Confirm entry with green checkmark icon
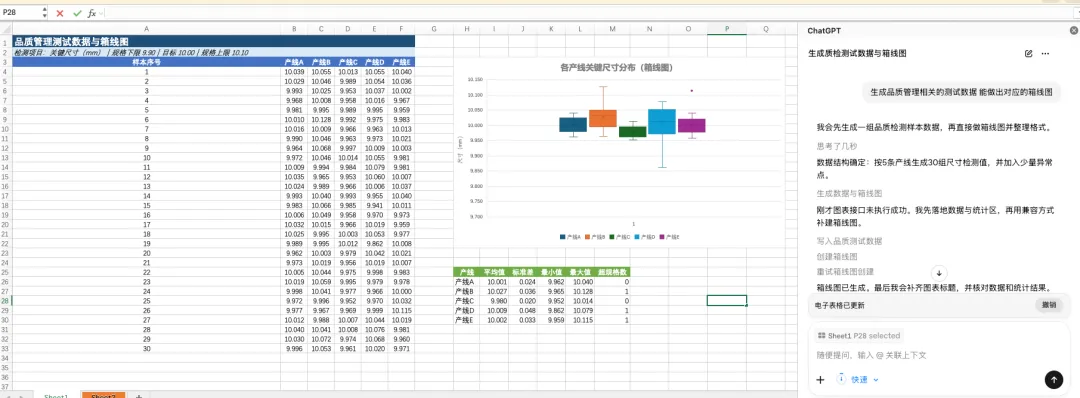The image size is (1080, 398). (x=76, y=13)
